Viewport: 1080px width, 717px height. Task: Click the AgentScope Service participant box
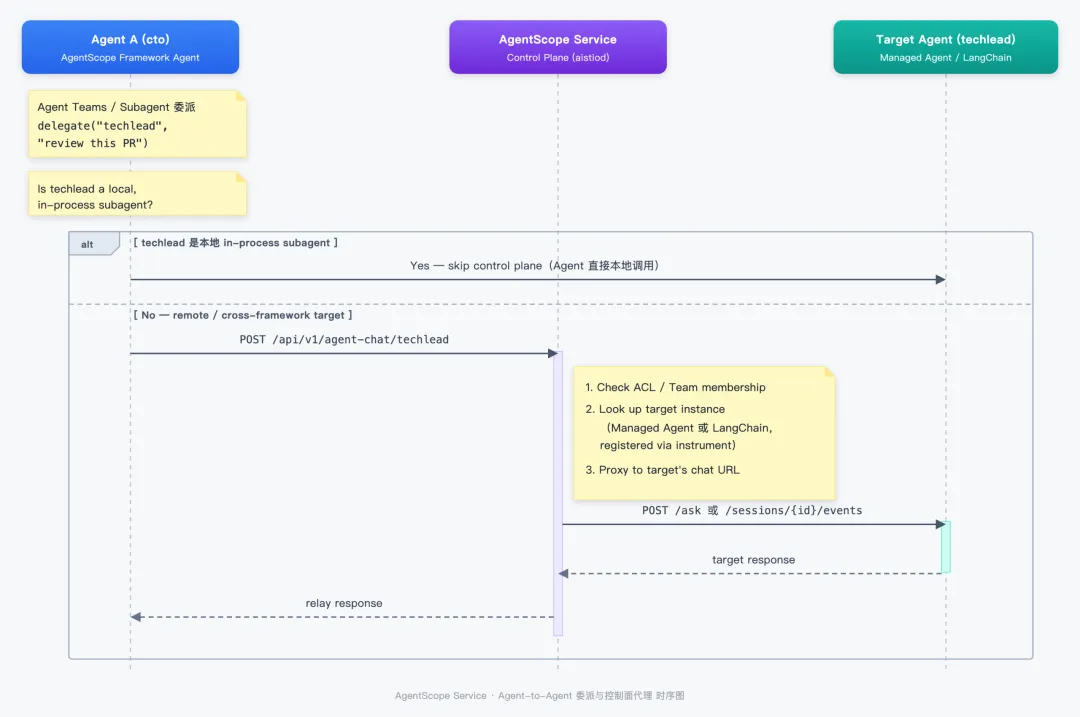tap(558, 47)
